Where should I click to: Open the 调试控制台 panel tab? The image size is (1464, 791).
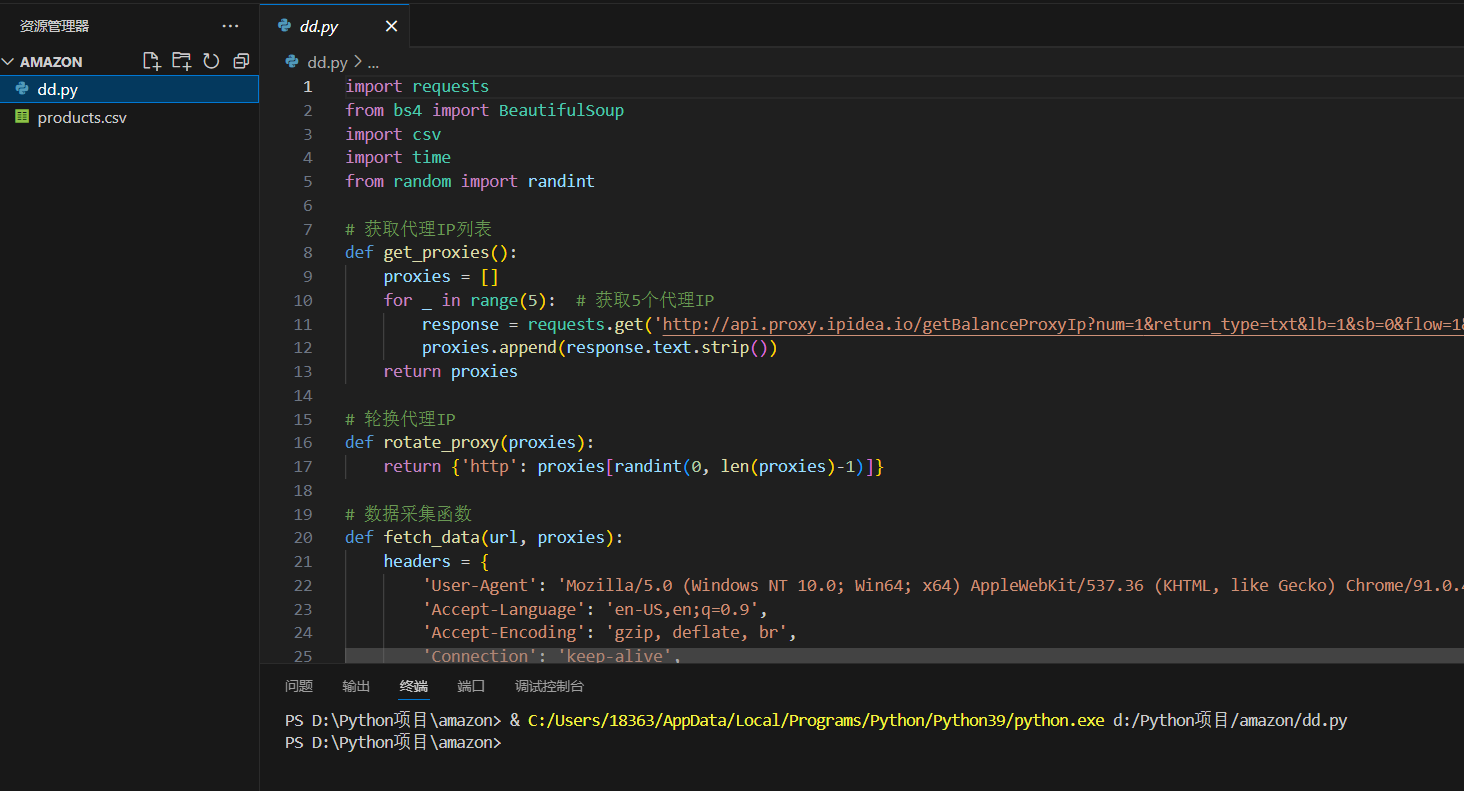[x=549, y=686]
